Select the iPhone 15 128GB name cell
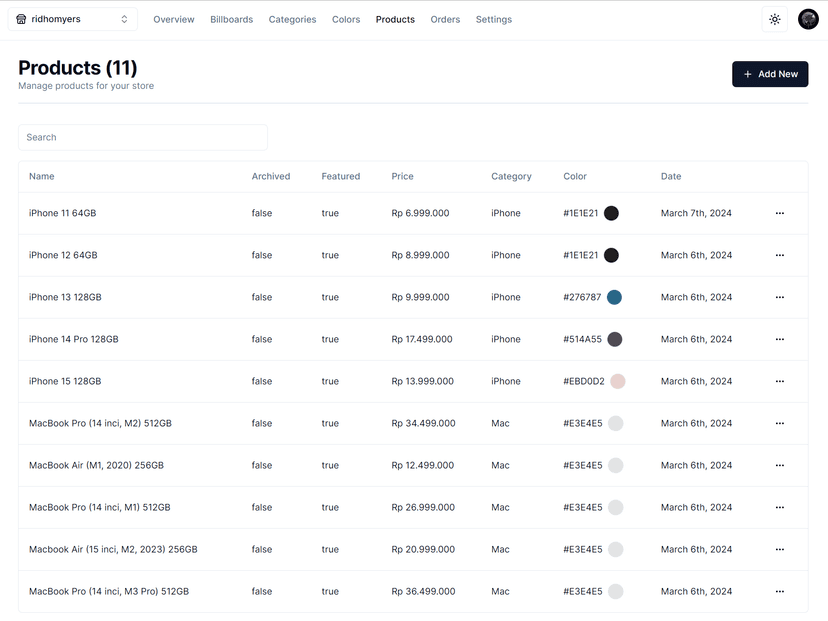This screenshot has width=828, height=621. pyautogui.click(x=65, y=381)
